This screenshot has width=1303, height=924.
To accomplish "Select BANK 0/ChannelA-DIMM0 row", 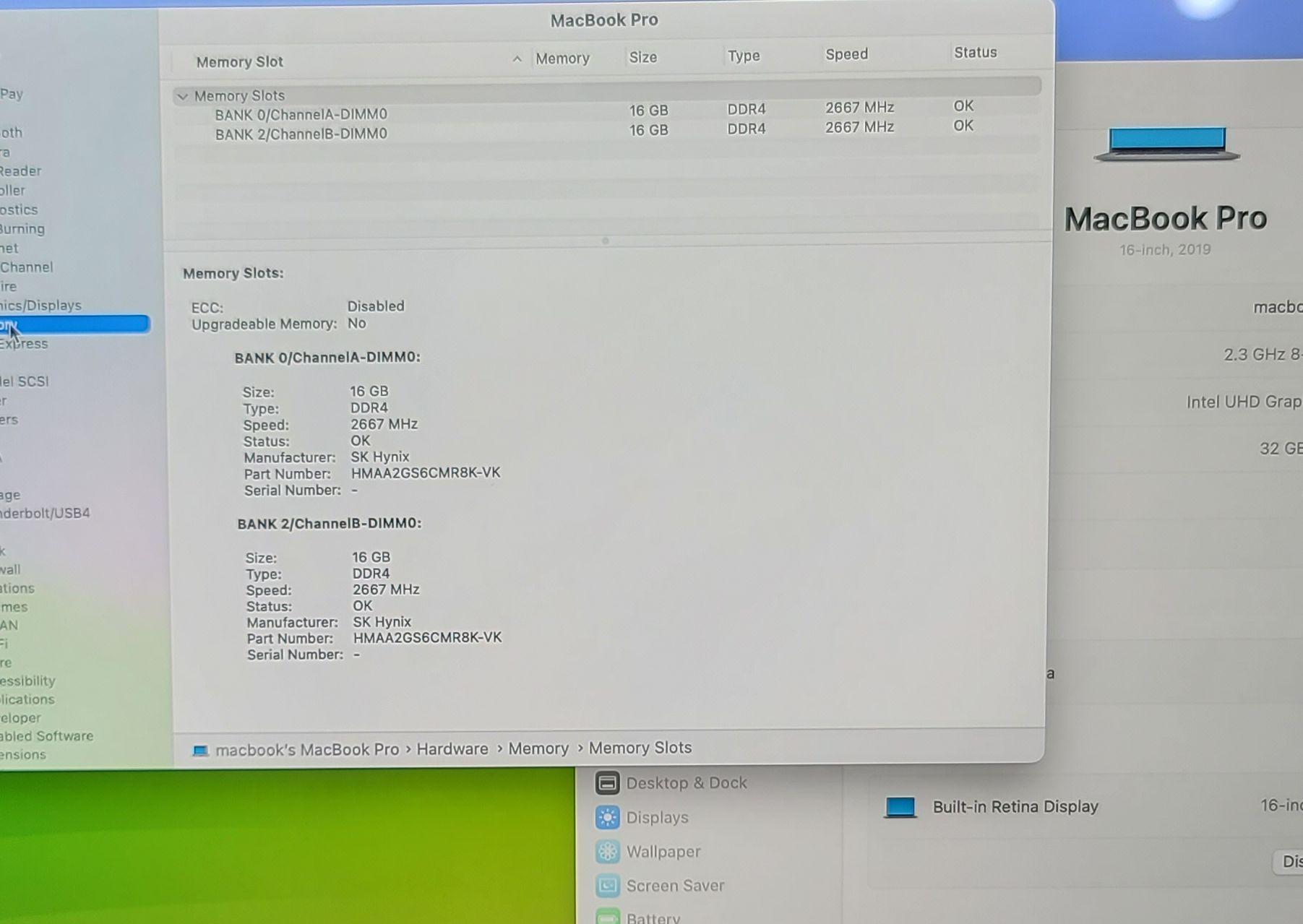I will (x=301, y=114).
